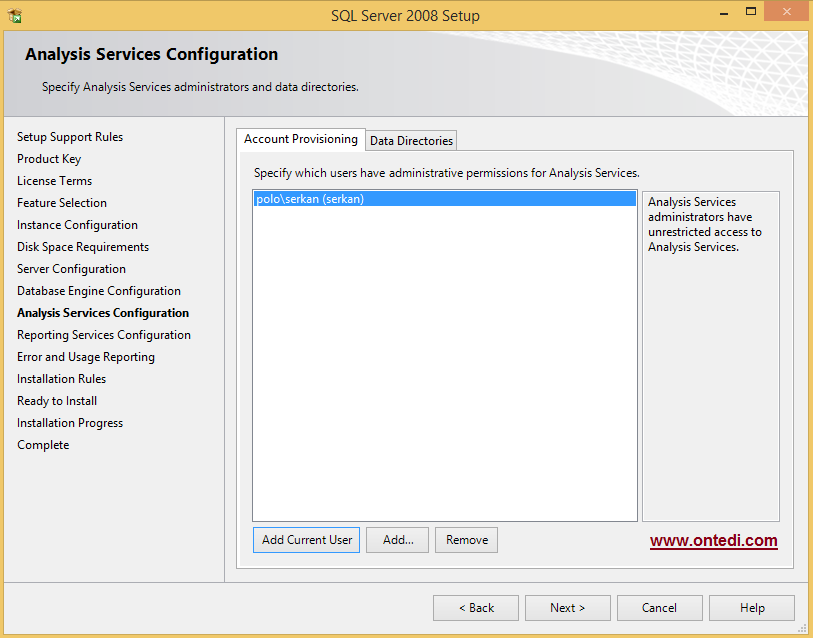
Task: Click the bold Analysis Services Configuration step
Action: [x=103, y=313]
